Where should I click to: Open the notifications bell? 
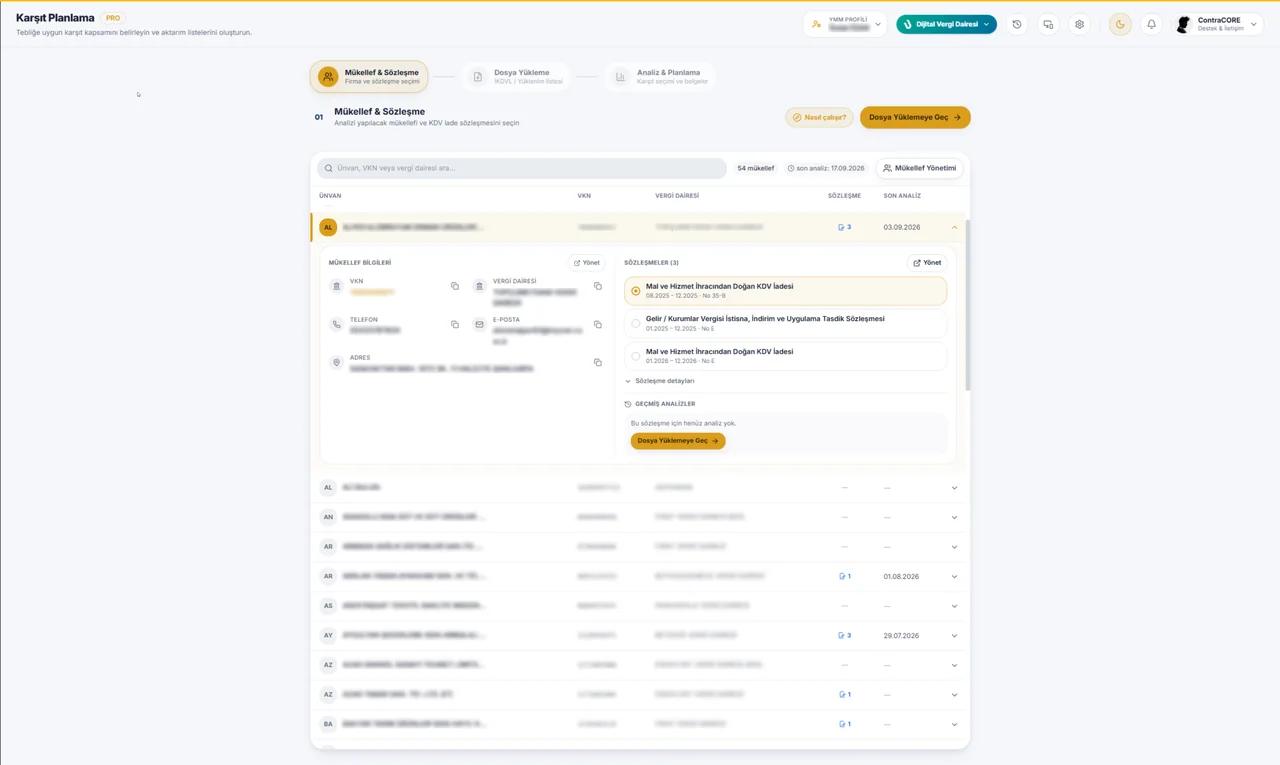[x=1151, y=25]
